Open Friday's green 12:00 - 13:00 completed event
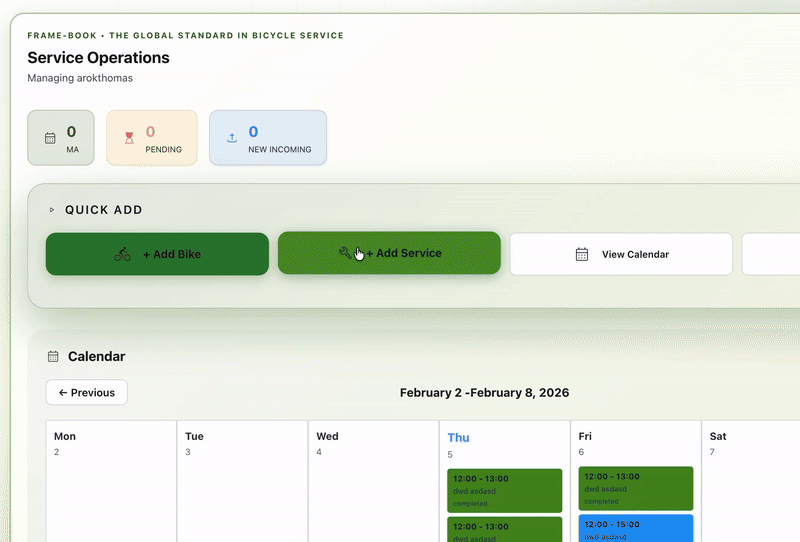The height and width of the screenshot is (542, 800). (636, 488)
